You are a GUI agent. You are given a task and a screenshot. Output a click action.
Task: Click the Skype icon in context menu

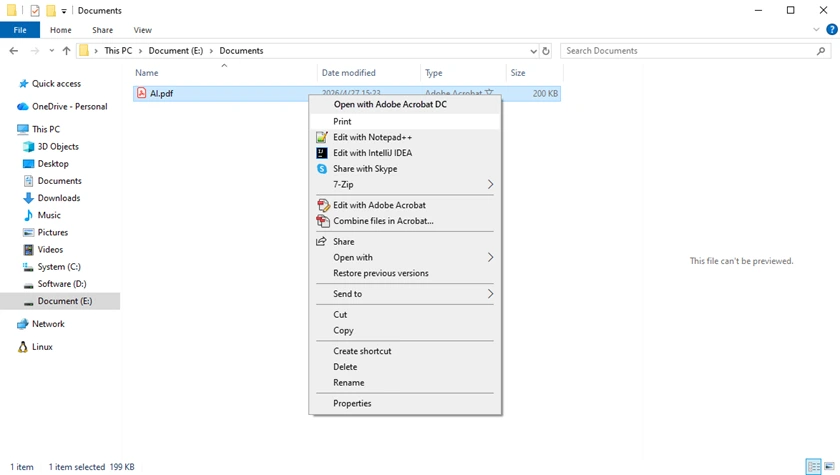pyautogui.click(x=321, y=169)
